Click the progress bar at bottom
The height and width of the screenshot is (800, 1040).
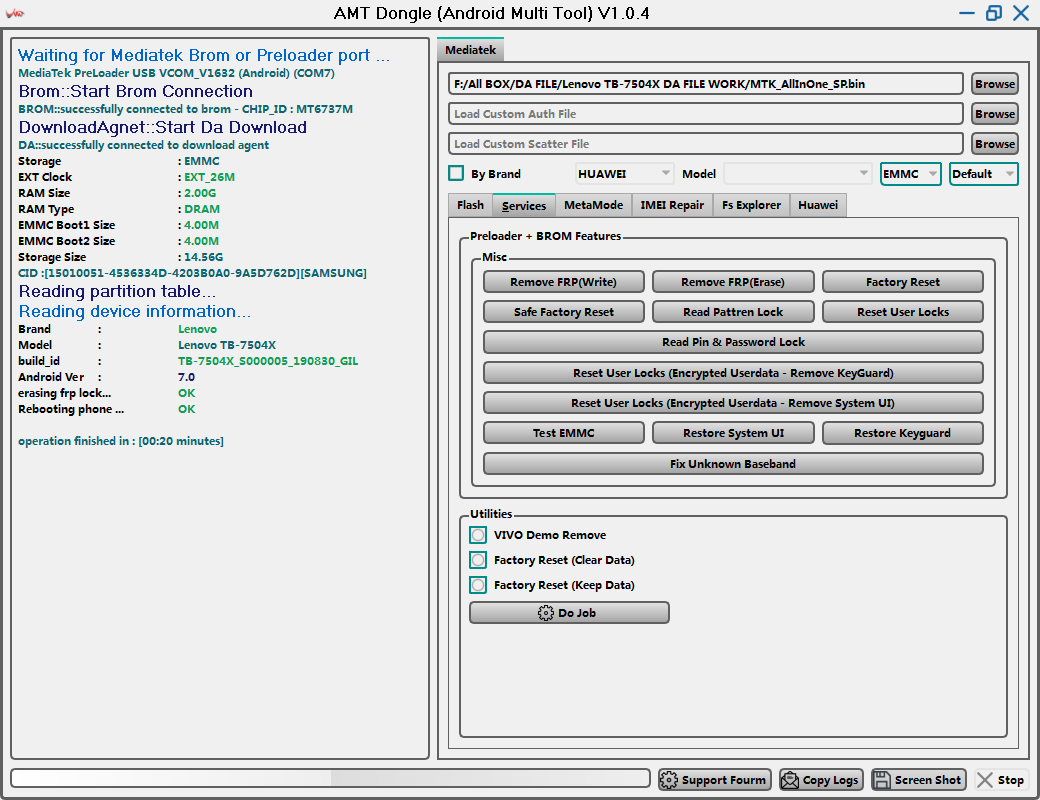coord(330,778)
